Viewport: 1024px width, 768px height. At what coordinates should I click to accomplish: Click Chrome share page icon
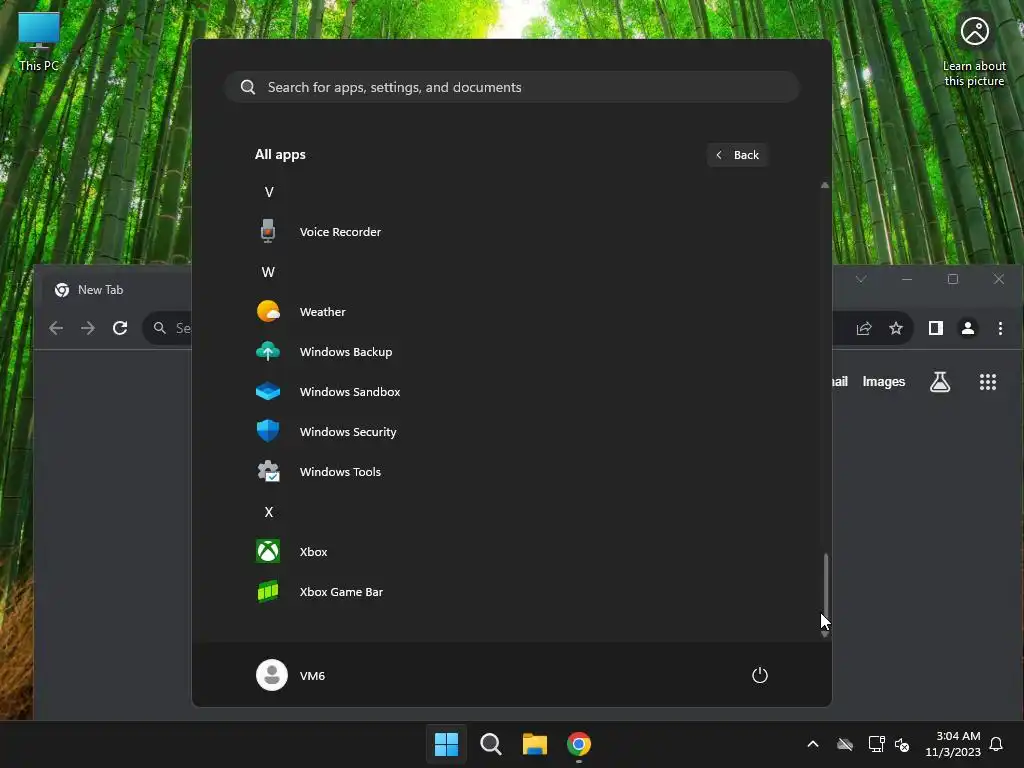tap(864, 328)
